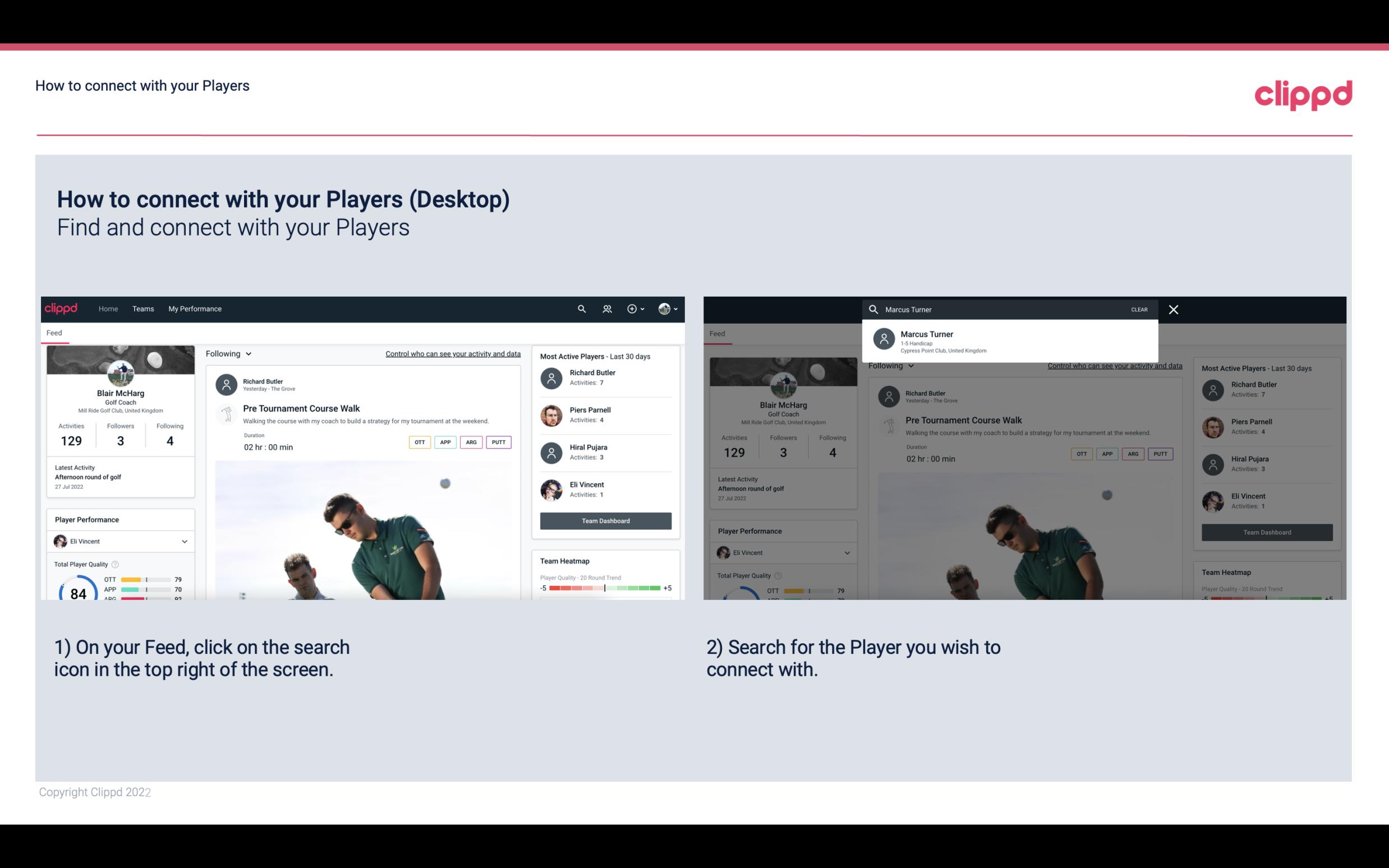Image resolution: width=1389 pixels, height=868 pixels.
Task: Click the user profile icon top right
Action: point(665,308)
